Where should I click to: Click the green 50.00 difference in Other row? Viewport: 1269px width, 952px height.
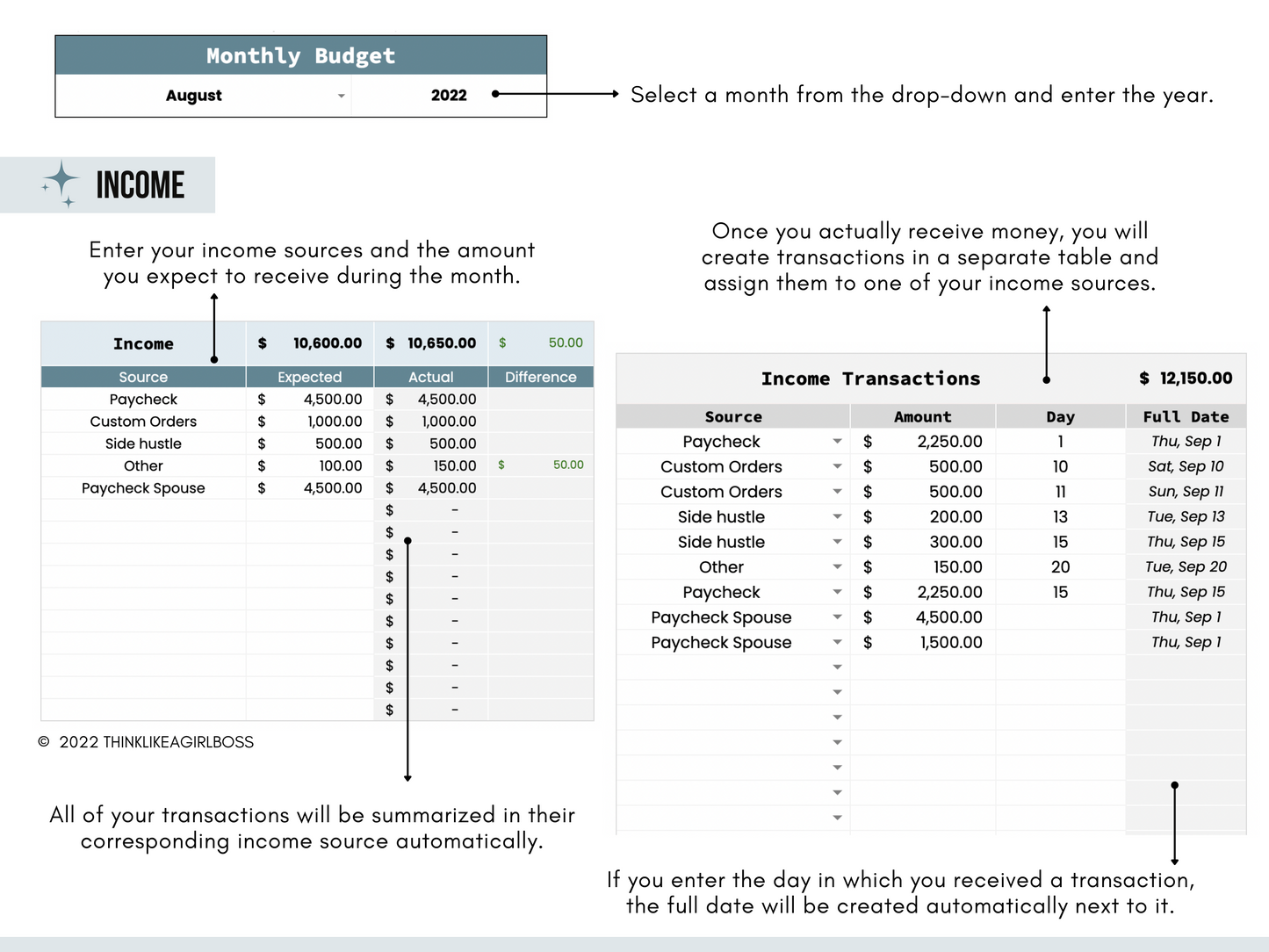click(x=567, y=465)
